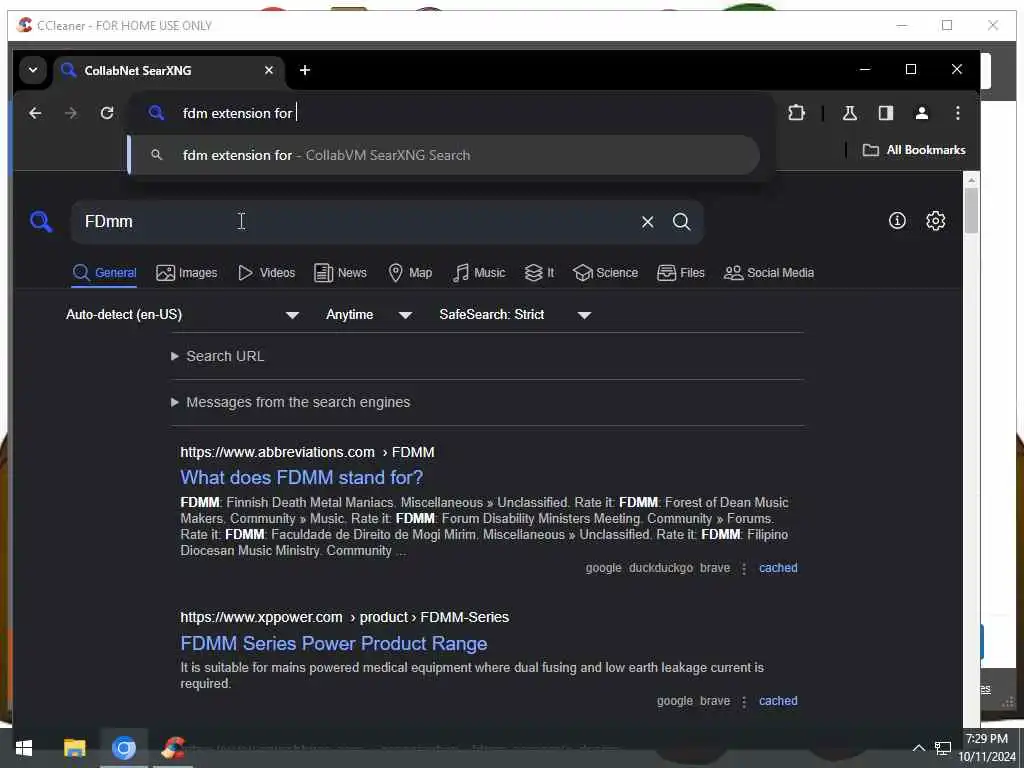Open the profile avatar menu
The image size is (1024, 768).
coord(921,113)
